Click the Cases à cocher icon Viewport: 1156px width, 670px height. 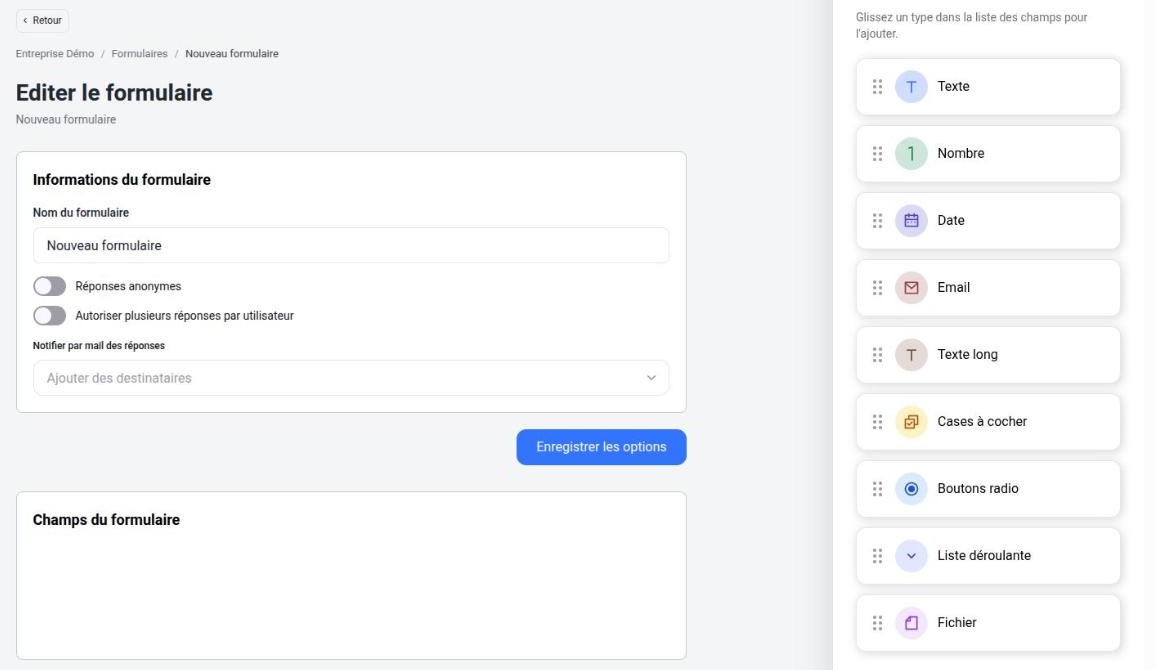pyautogui.click(x=911, y=422)
